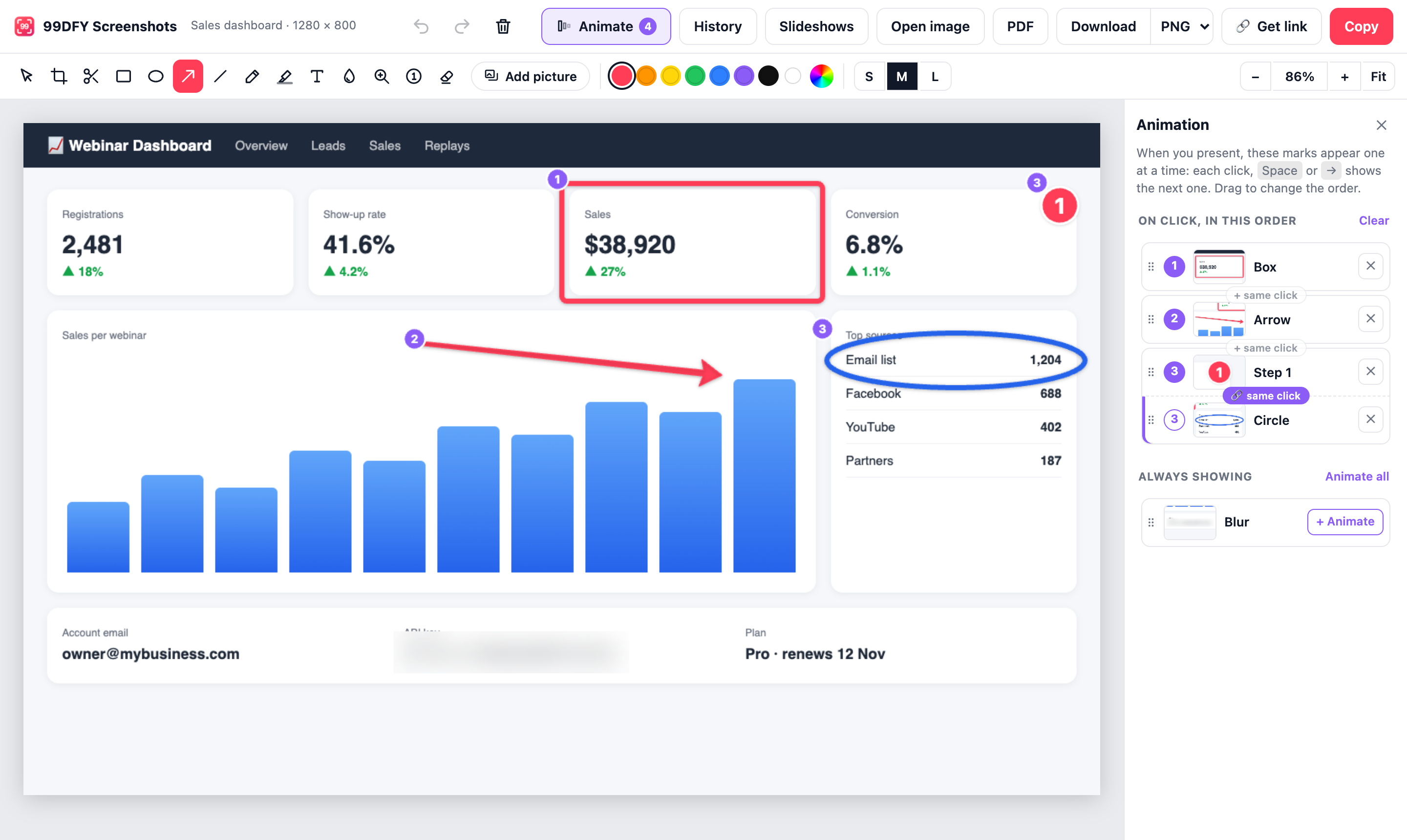Pick the purple color swatch
Image resolution: width=1407 pixels, height=840 pixels.
(x=744, y=76)
